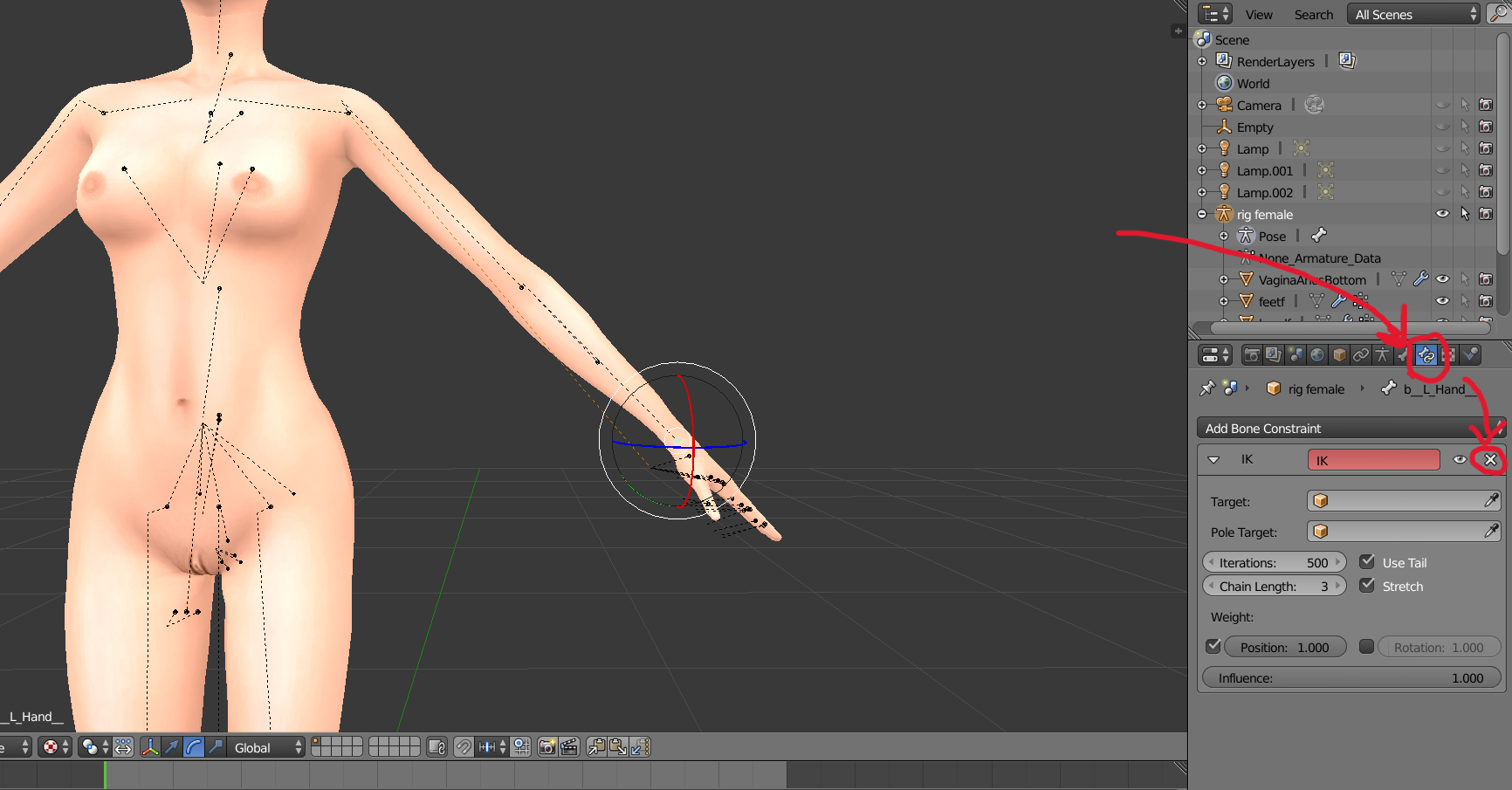
Task: Click the pin icon in properties breadcrumb
Action: [x=1207, y=388]
